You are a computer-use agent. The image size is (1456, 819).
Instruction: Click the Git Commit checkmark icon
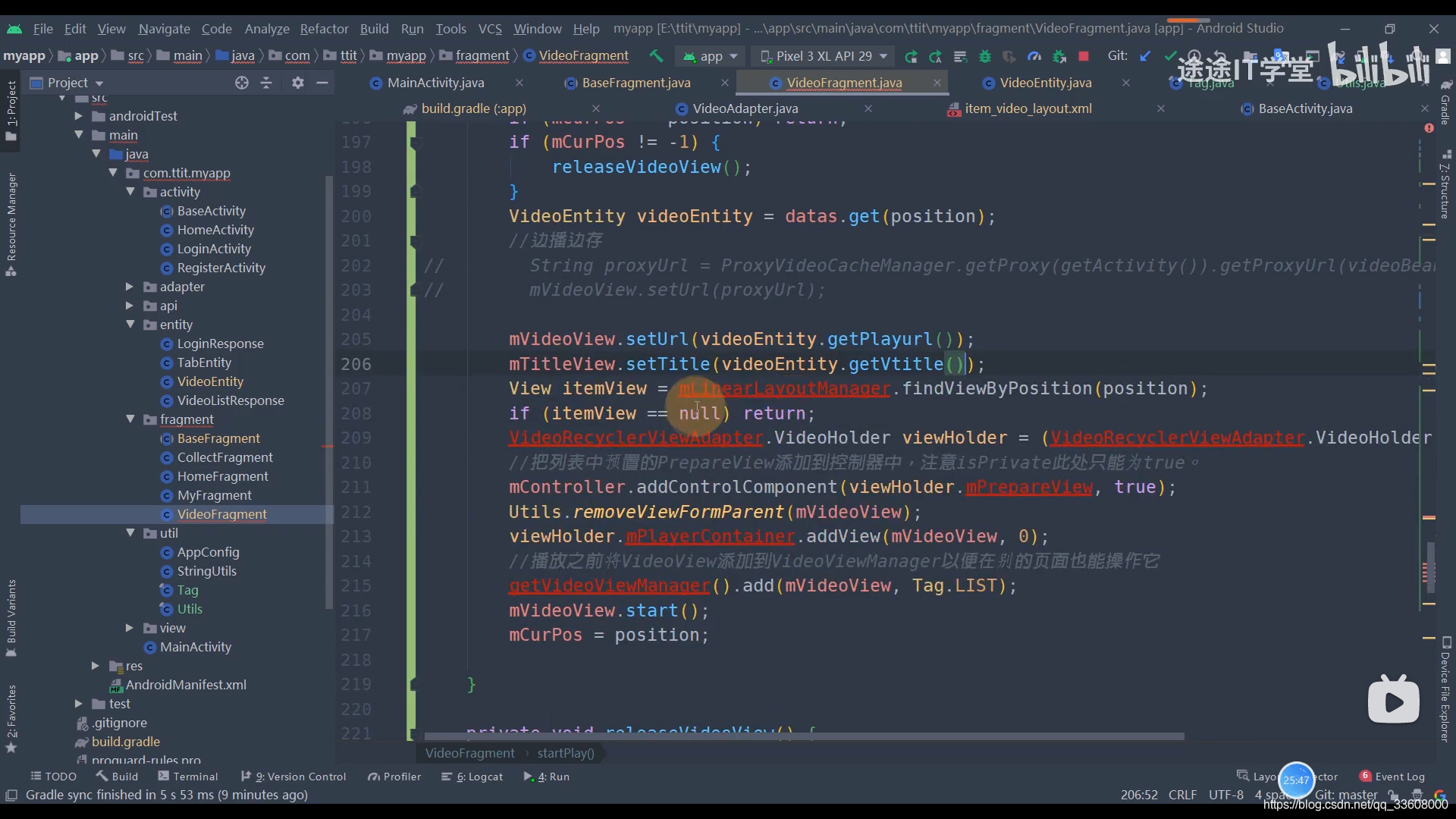tap(1170, 55)
